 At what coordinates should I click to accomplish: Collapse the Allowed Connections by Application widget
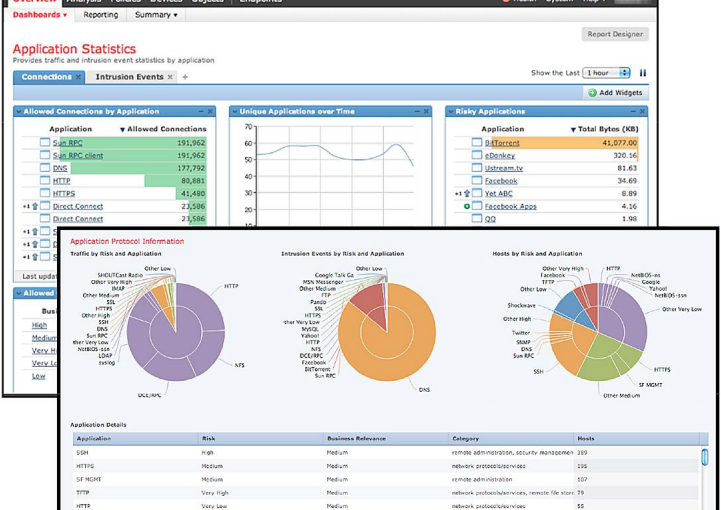pyautogui.click(x=201, y=112)
